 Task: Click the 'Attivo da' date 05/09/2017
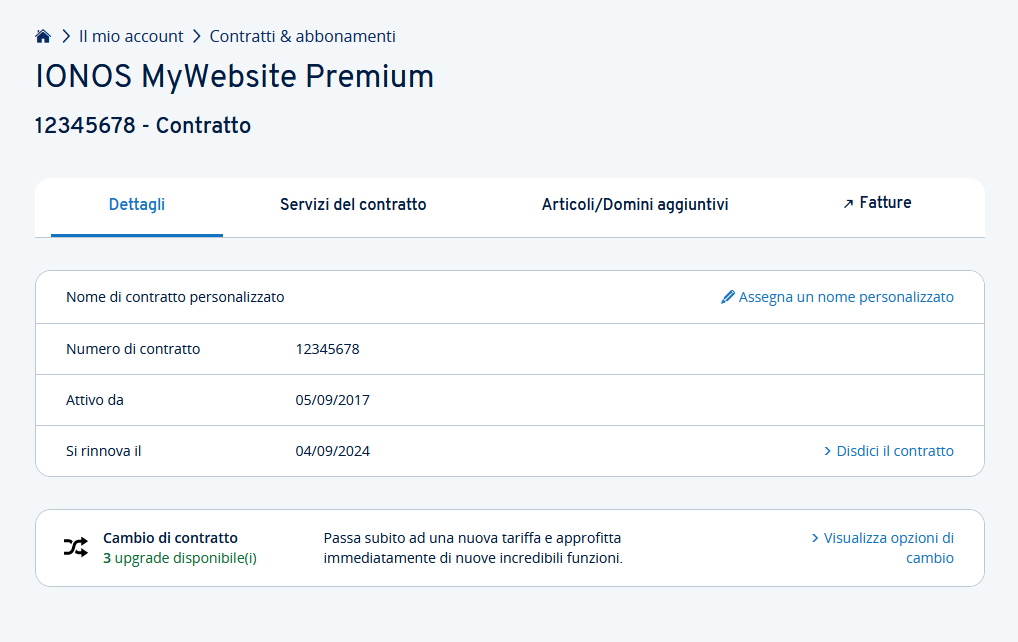pyautogui.click(x=332, y=400)
